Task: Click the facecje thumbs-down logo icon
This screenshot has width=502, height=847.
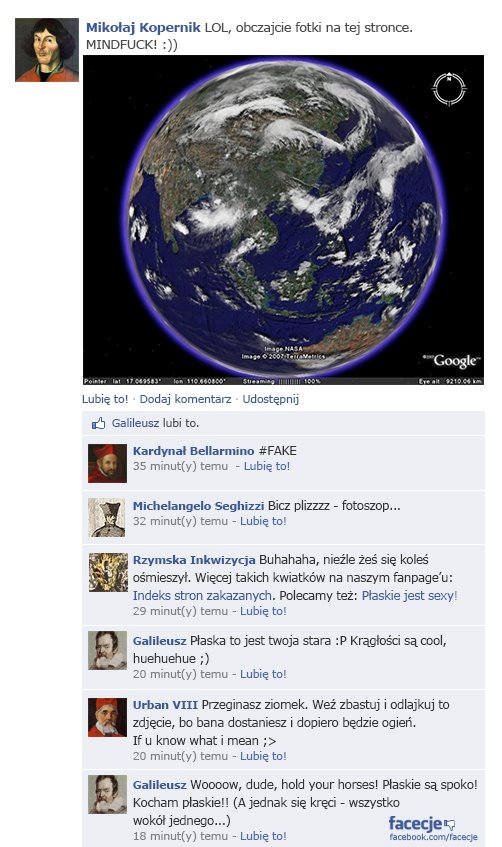Action: 450,825
